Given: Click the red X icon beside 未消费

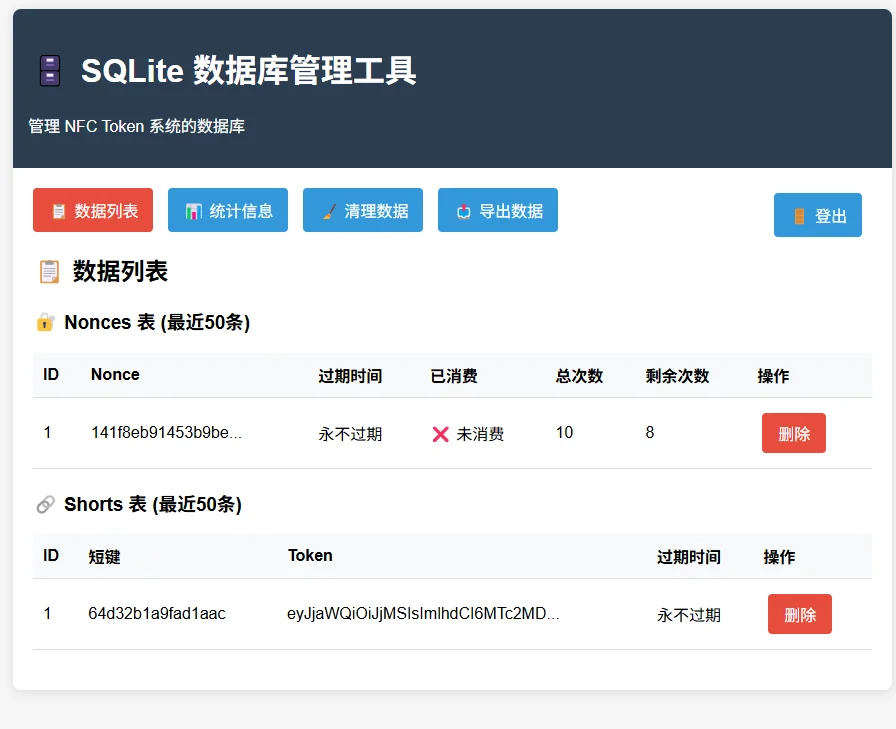Looking at the screenshot, I should click(441, 434).
